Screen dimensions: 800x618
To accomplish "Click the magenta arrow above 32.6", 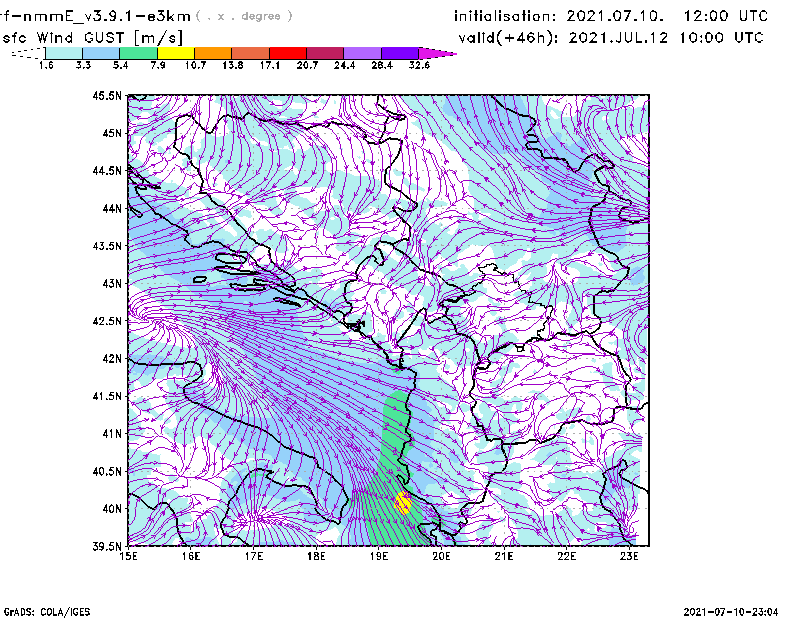I will [437, 53].
